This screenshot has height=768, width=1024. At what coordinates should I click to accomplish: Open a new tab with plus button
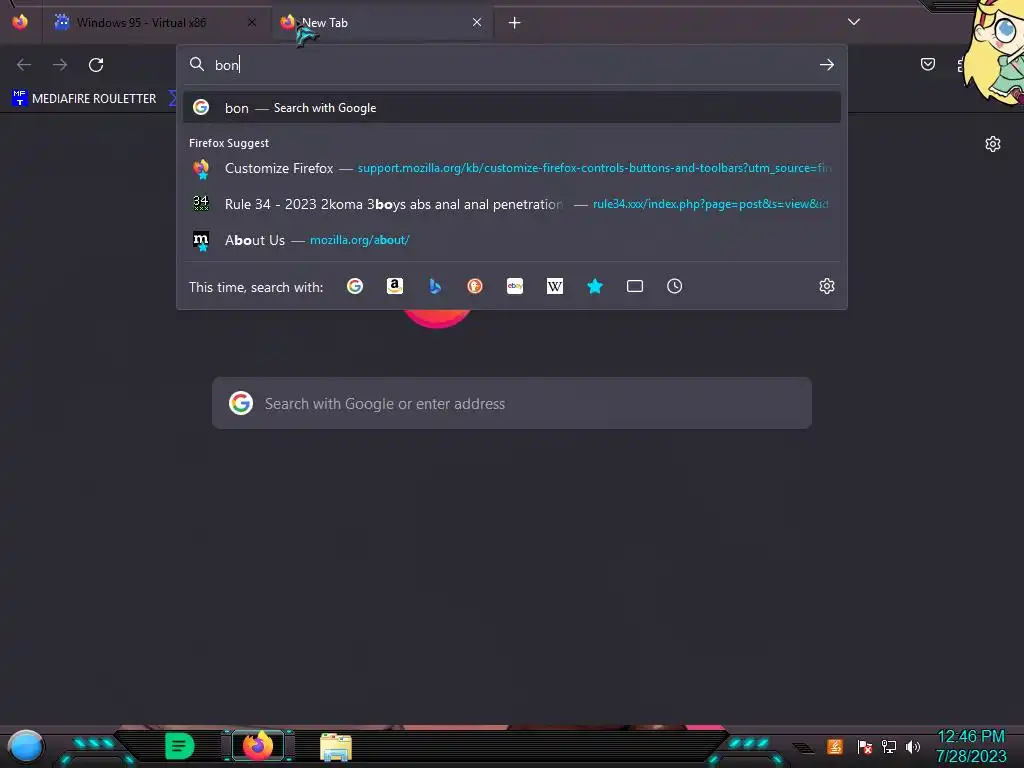pos(515,23)
